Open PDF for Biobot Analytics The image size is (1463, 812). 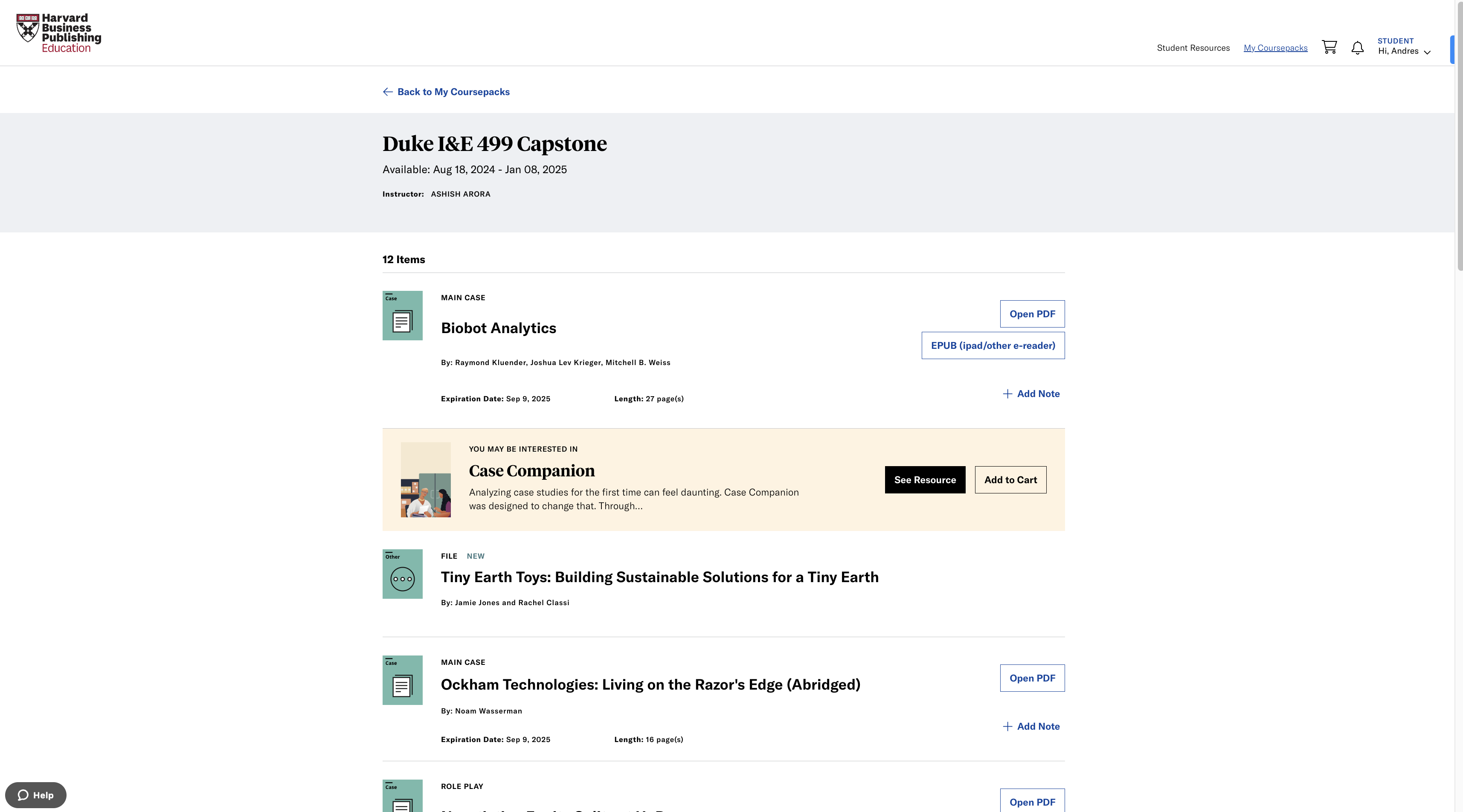tap(1032, 314)
